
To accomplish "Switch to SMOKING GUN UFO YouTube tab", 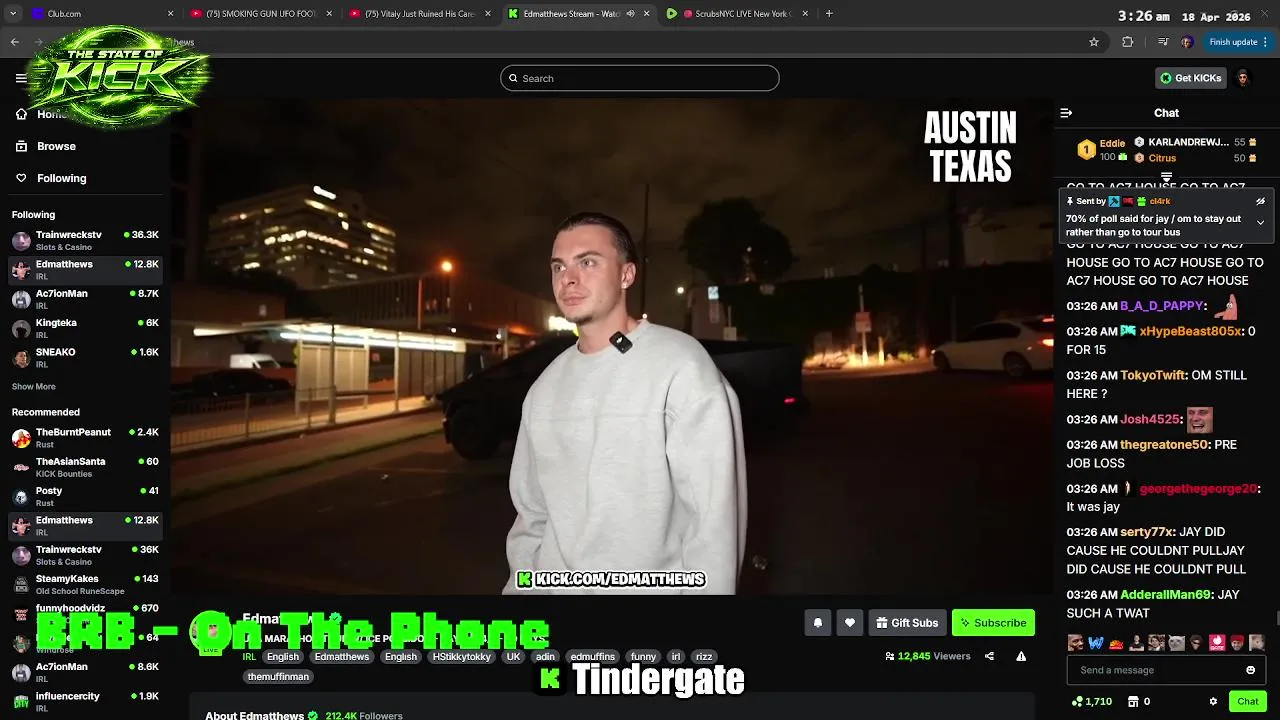I will coord(261,14).
